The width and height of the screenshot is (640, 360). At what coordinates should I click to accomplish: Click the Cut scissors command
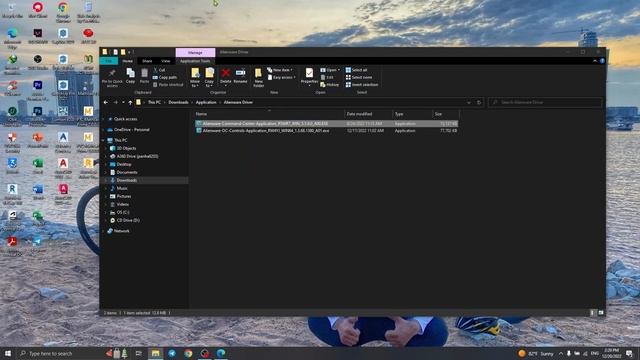coord(159,70)
